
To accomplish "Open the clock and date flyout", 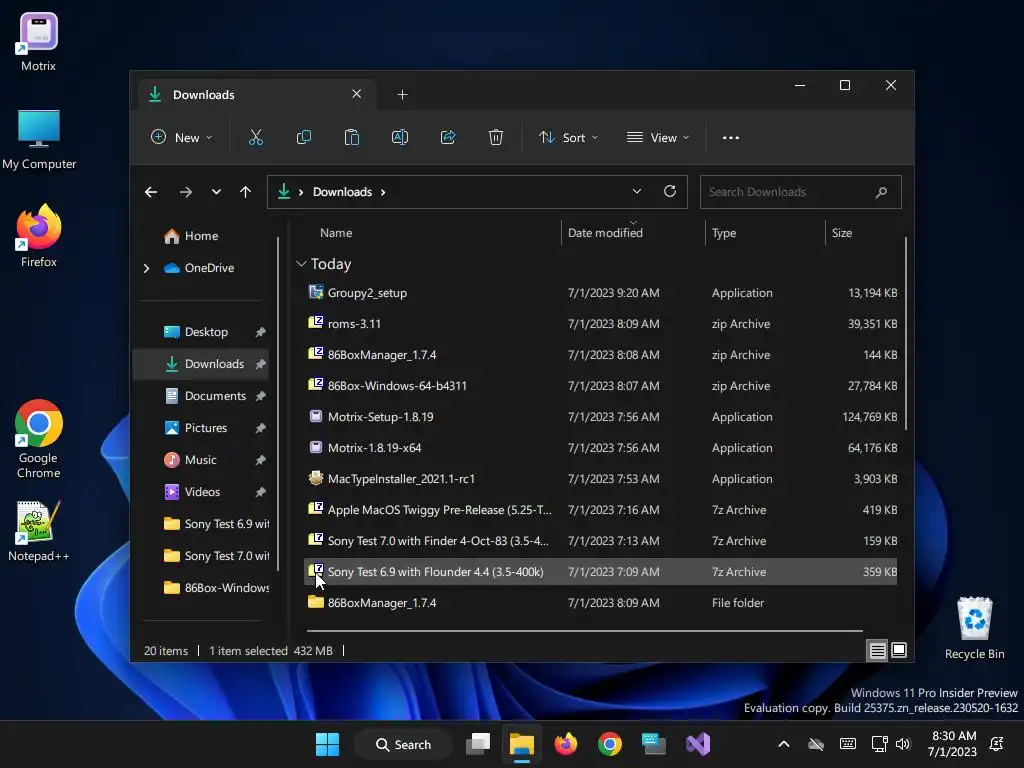I will point(953,744).
